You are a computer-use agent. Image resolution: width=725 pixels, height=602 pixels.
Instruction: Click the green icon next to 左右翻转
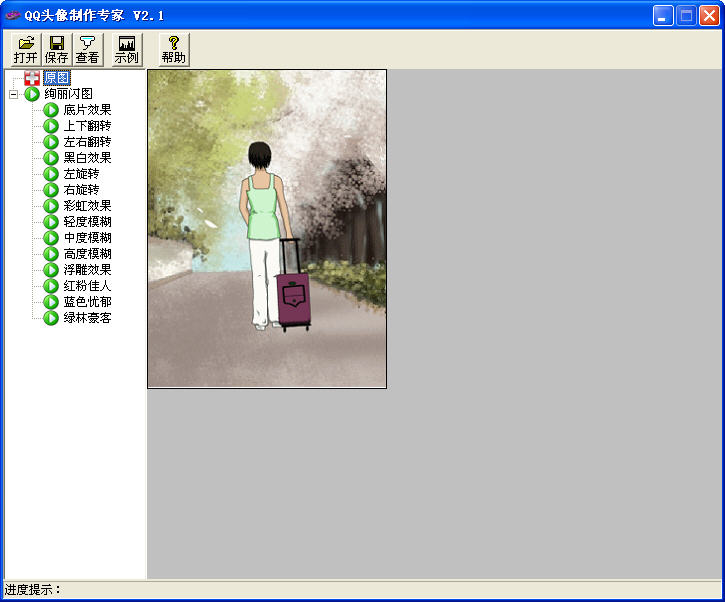click(51, 142)
